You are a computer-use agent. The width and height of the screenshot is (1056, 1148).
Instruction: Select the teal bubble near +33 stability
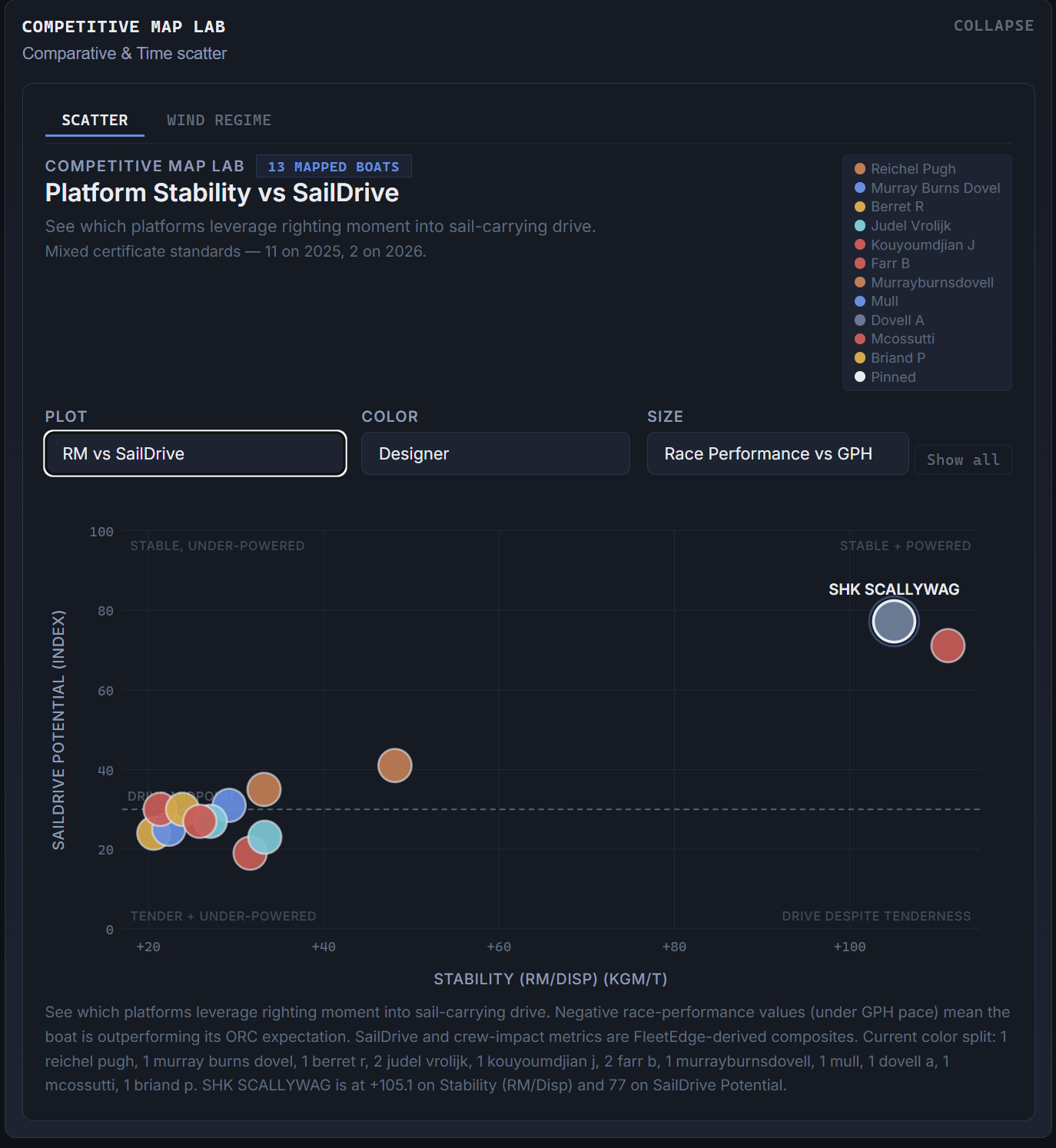click(x=264, y=837)
